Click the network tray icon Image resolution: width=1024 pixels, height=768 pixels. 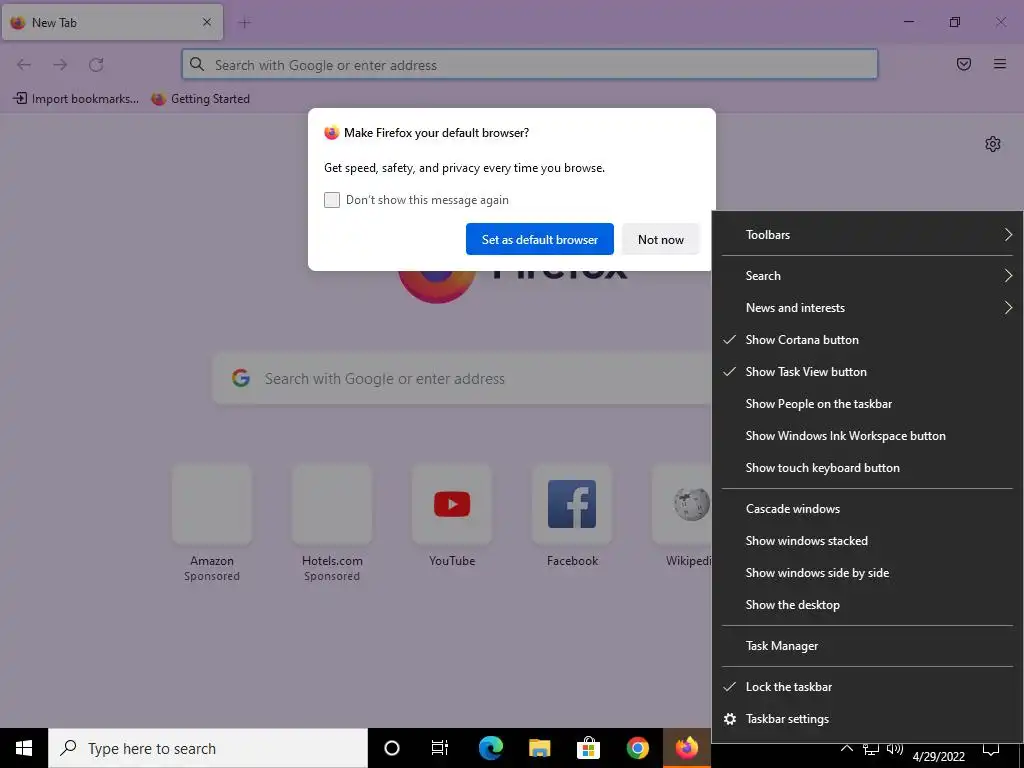(x=871, y=750)
